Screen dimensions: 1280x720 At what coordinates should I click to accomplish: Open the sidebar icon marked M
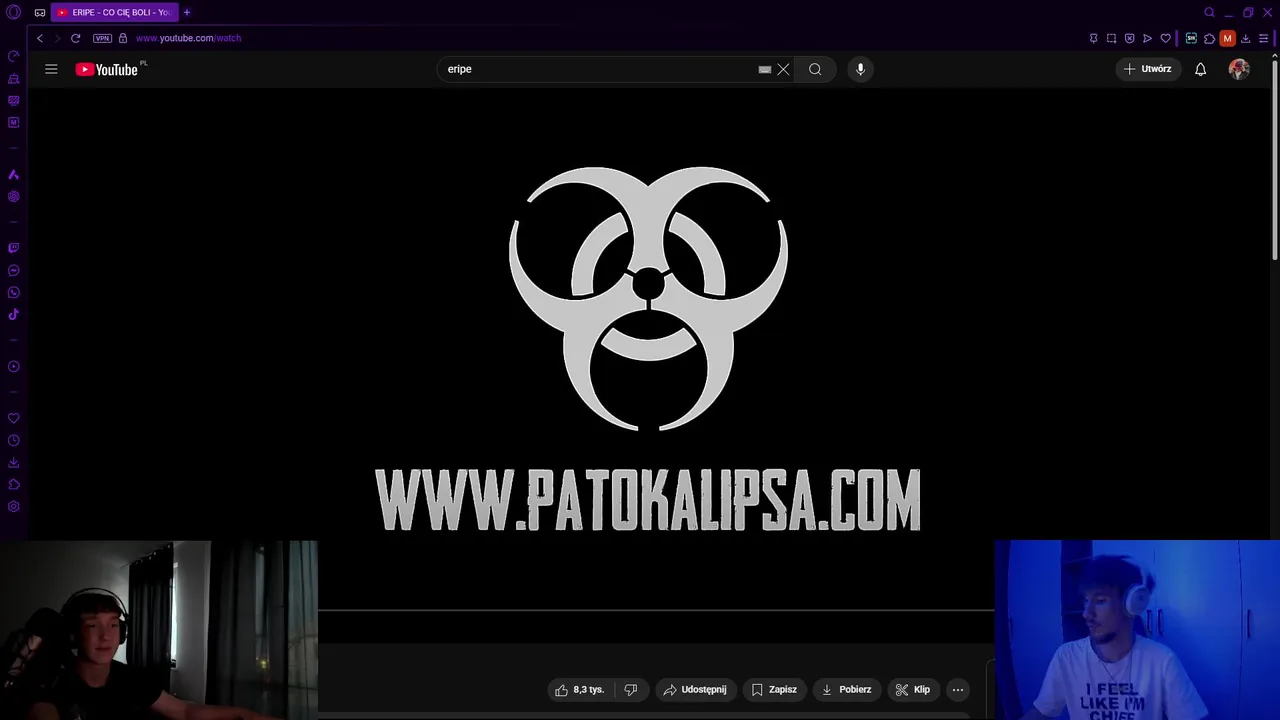(x=13, y=122)
